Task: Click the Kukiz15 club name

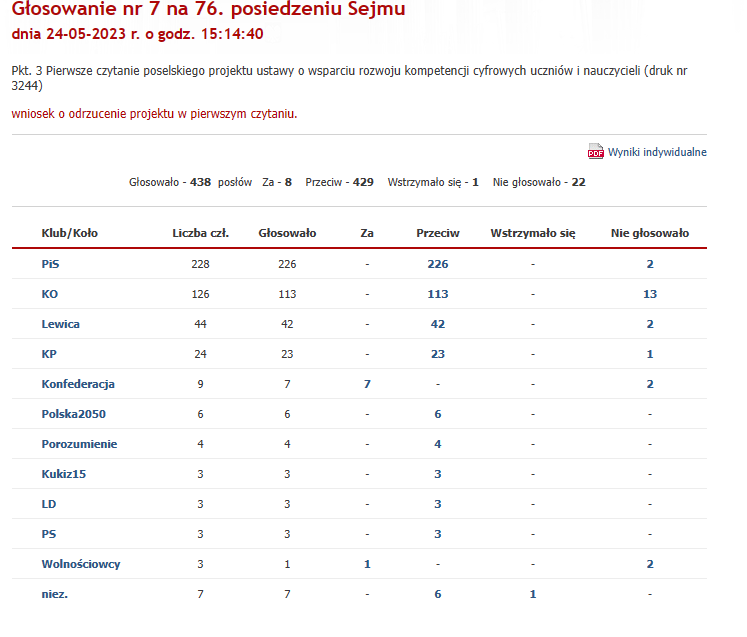Action: tap(64, 474)
